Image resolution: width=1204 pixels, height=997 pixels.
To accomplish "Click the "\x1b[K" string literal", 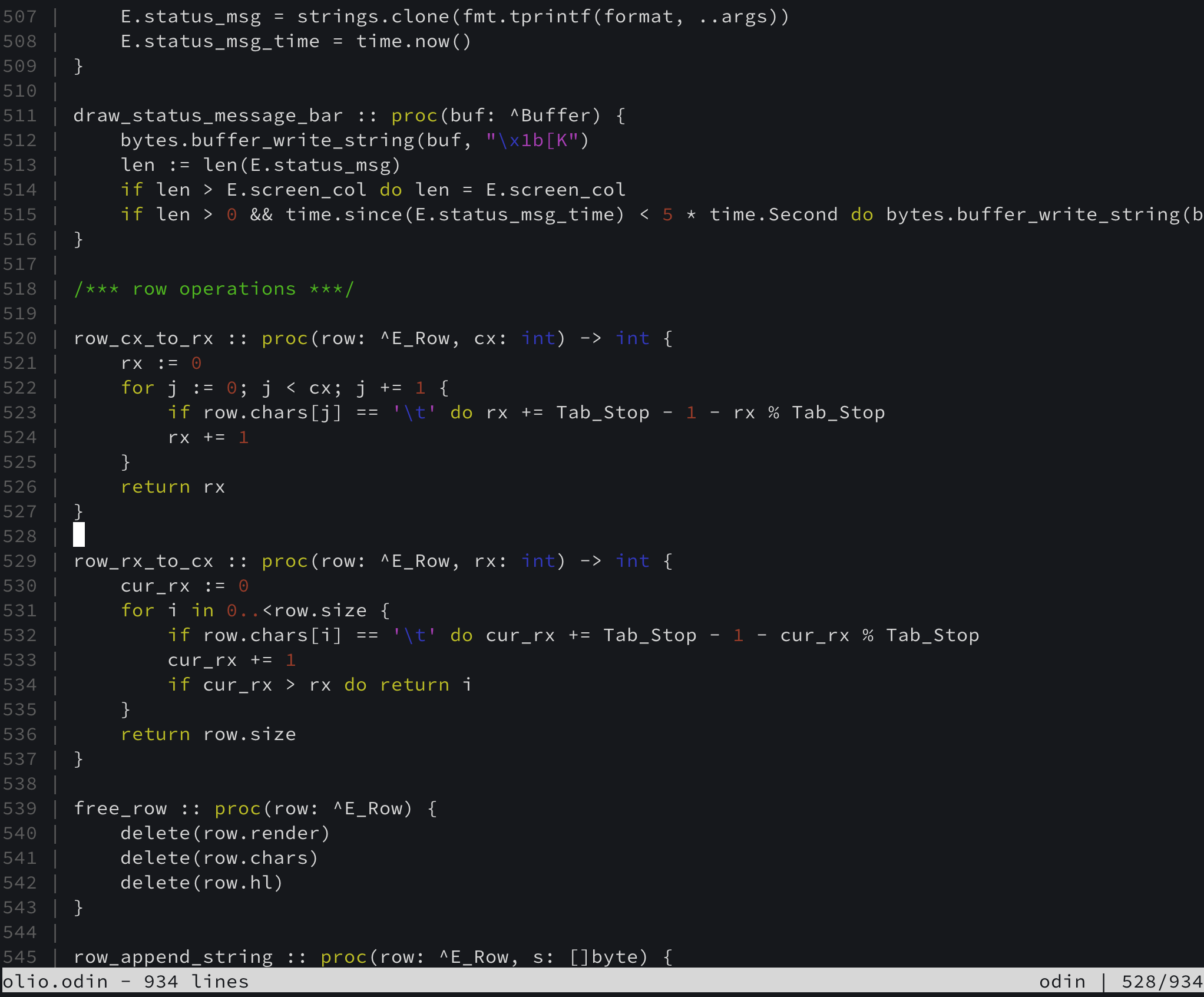I will (x=532, y=140).
